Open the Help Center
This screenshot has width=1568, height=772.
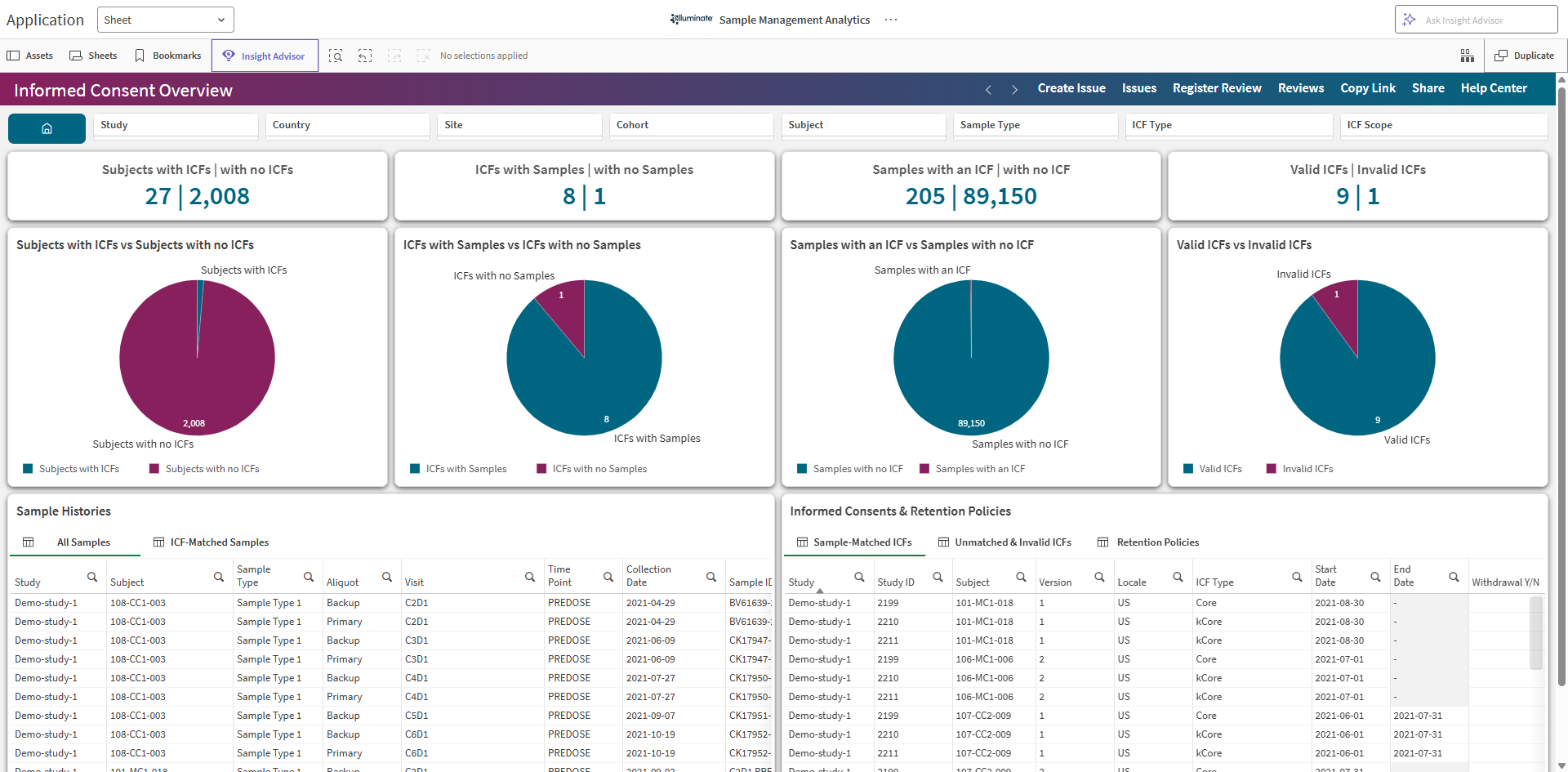1494,88
